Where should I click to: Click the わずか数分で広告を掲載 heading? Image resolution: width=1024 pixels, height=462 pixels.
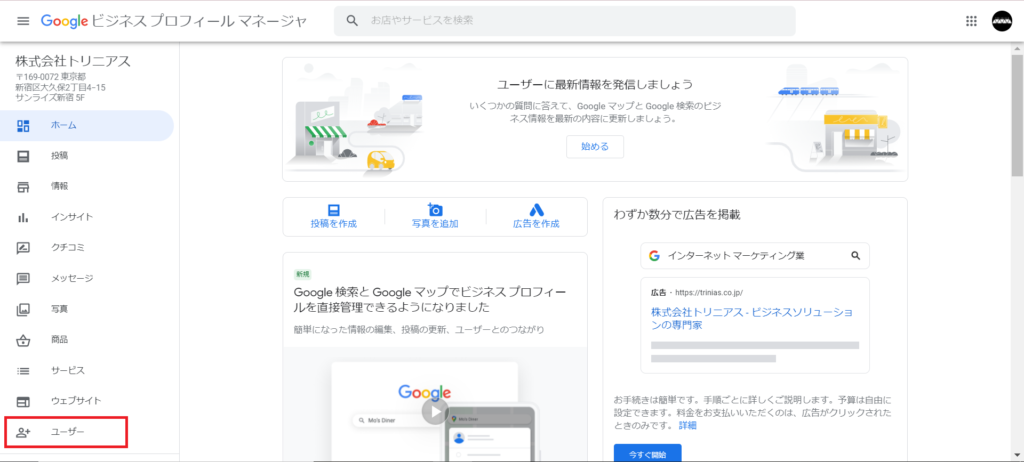pyautogui.click(x=677, y=214)
